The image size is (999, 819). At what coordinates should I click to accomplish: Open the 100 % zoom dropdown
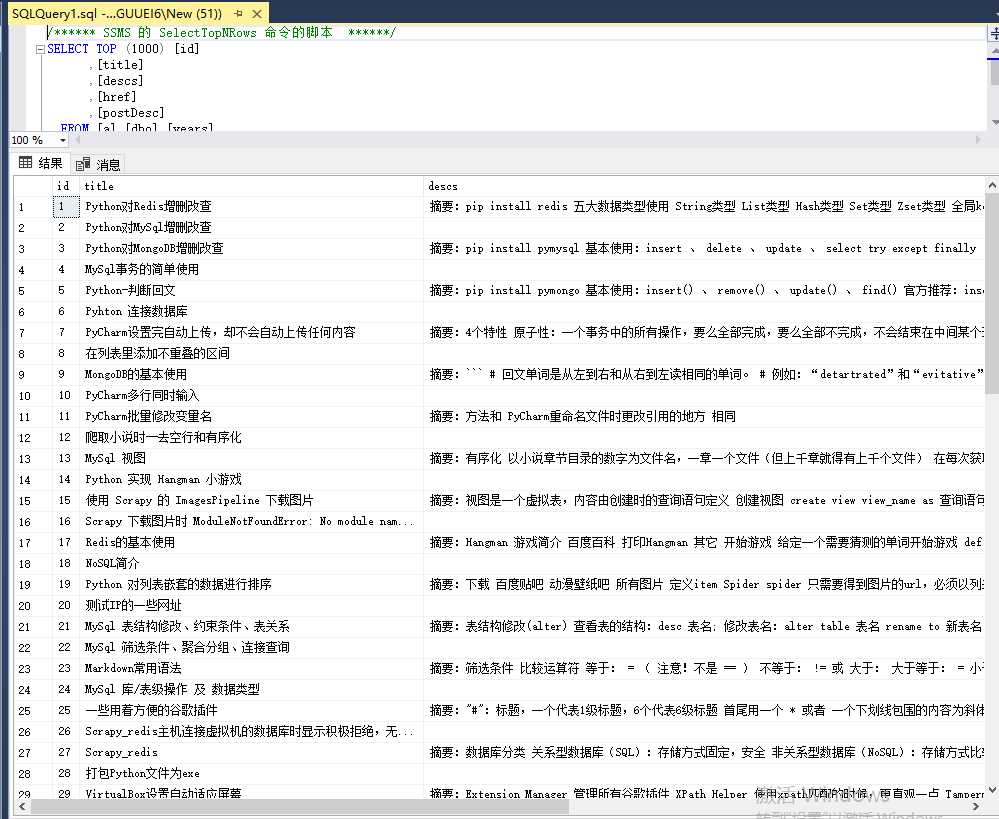click(62, 140)
